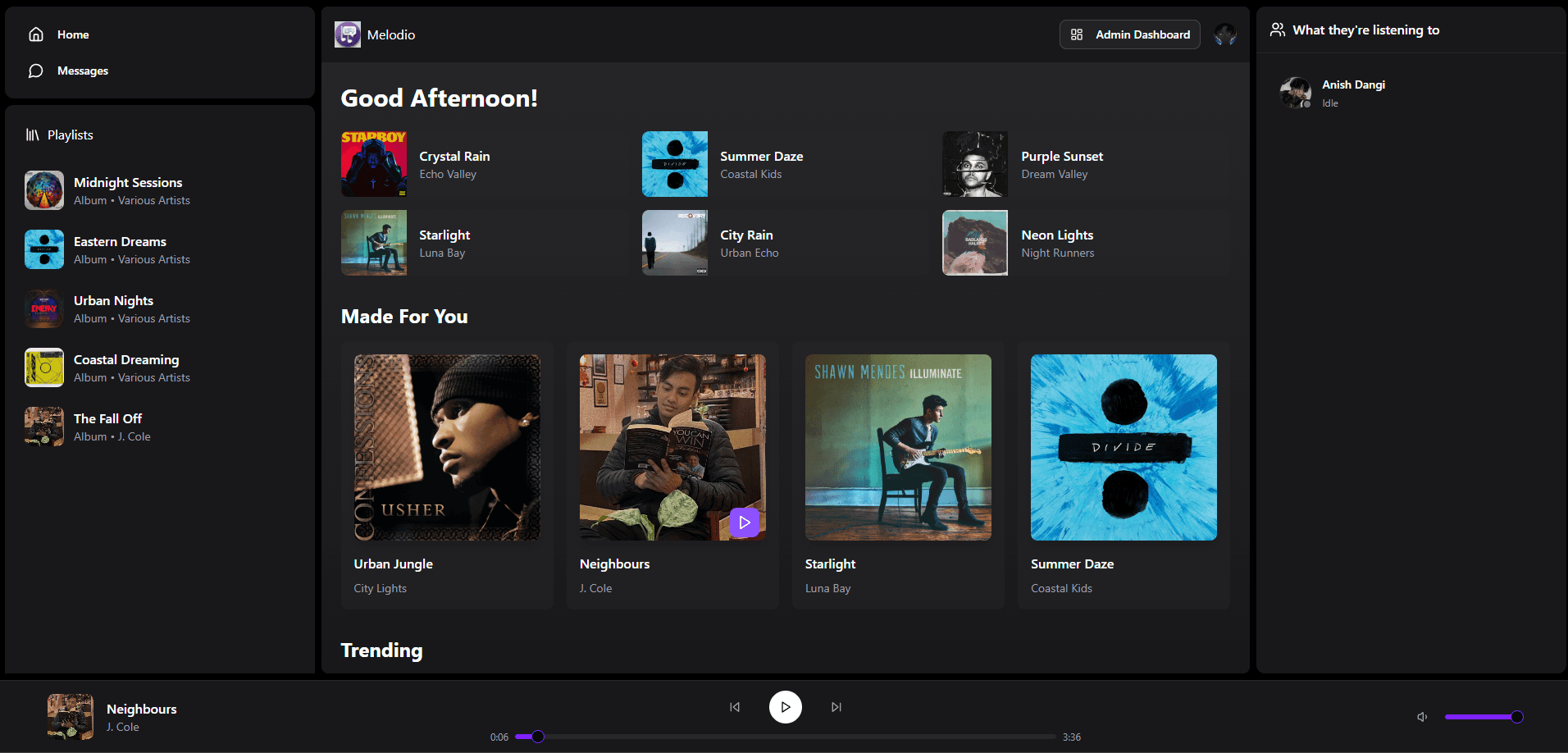Screen dimensions: 1568x753
Task: Click the song progress slider handle
Action: pos(538,737)
